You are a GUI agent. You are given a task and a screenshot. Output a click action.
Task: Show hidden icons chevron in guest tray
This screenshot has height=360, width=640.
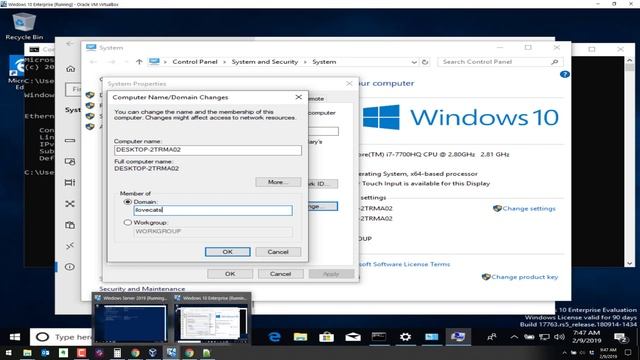(x=514, y=337)
